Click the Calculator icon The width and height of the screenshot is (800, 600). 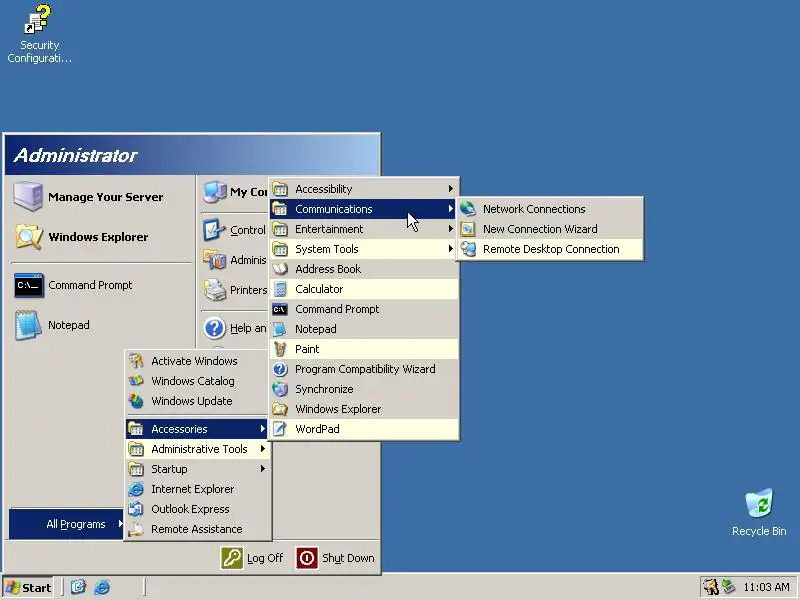click(280, 289)
